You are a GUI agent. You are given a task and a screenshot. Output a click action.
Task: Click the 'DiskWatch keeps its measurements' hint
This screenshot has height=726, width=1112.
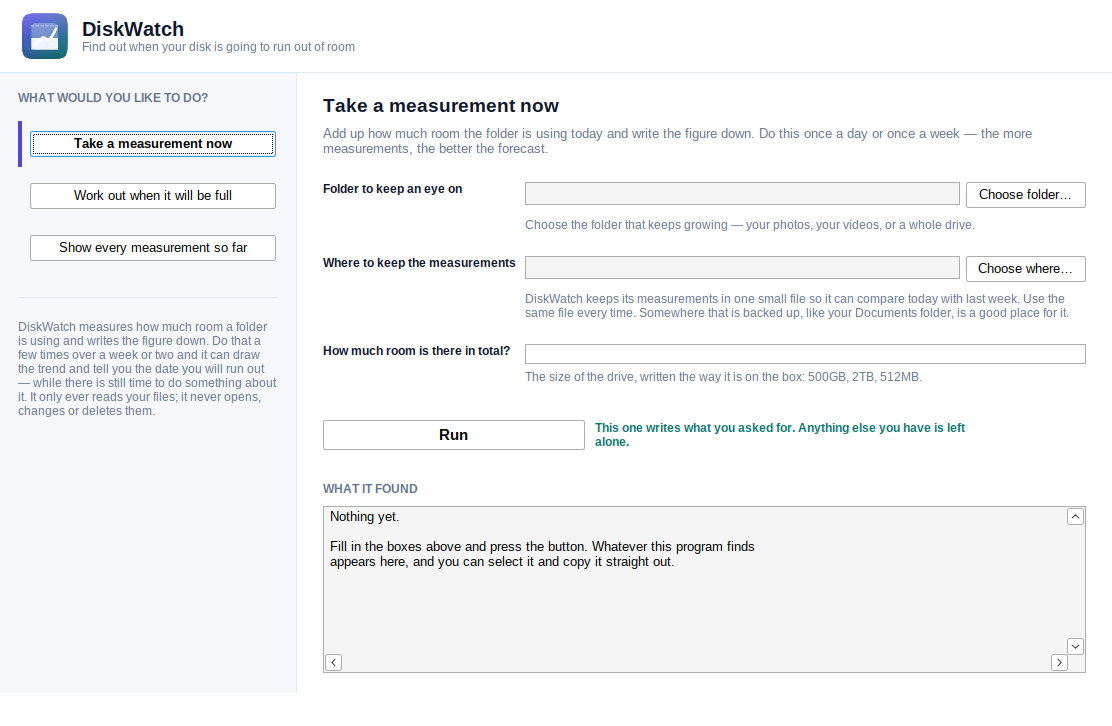pyautogui.click(x=796, y=306)
